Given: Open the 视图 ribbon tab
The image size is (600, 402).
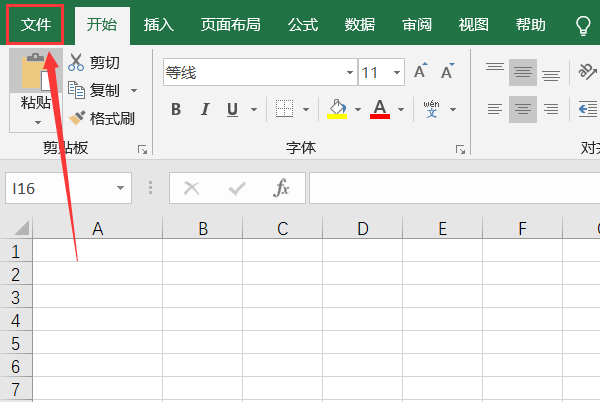Looking at the screenshot, I should pos(474,25).
